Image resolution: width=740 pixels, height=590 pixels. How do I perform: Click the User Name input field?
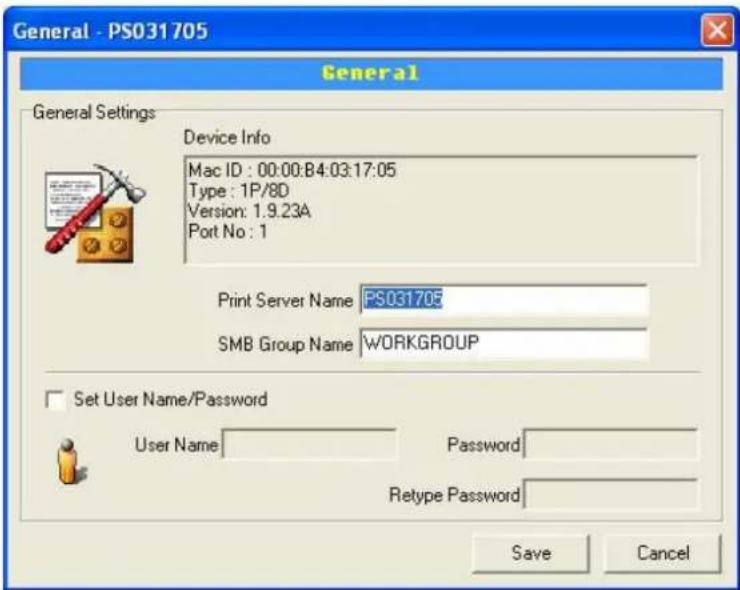pos(310,444)
